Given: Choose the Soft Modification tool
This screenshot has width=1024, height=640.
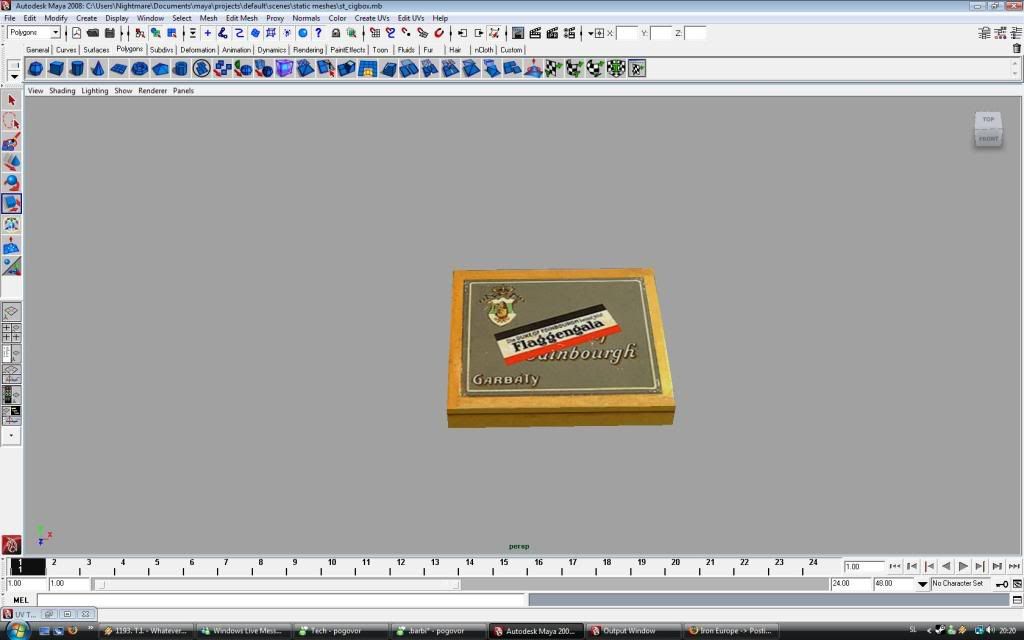Looking at the screenshot, I should 11,246.
